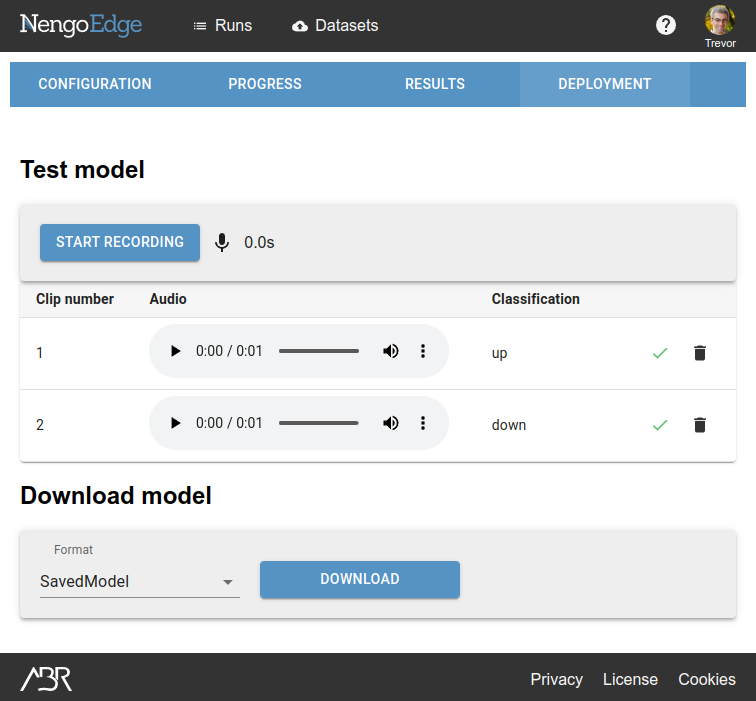Switch to the Deployment tab

(605, 84)
